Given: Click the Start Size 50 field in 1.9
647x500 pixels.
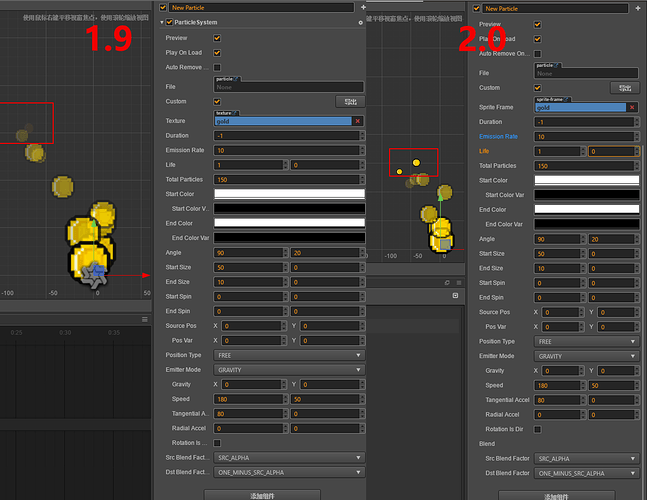Looking at the screenshot, I should (249, 267).
